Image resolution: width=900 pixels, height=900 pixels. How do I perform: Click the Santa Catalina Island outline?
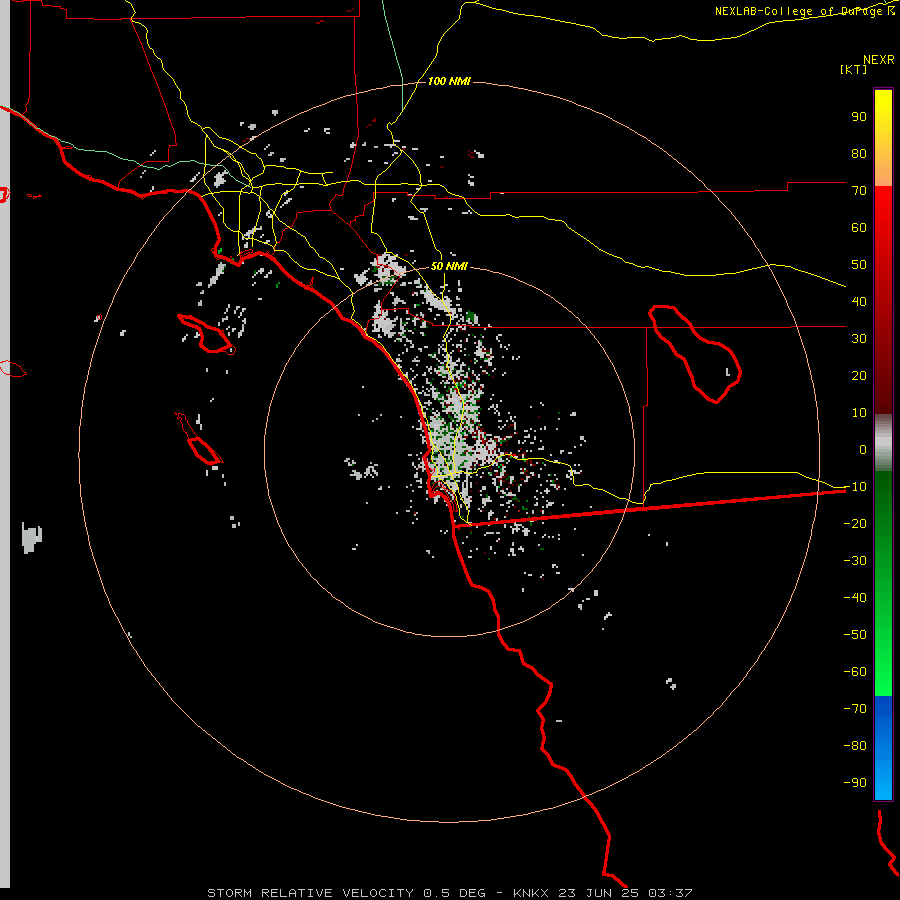(x=205, y=333)
